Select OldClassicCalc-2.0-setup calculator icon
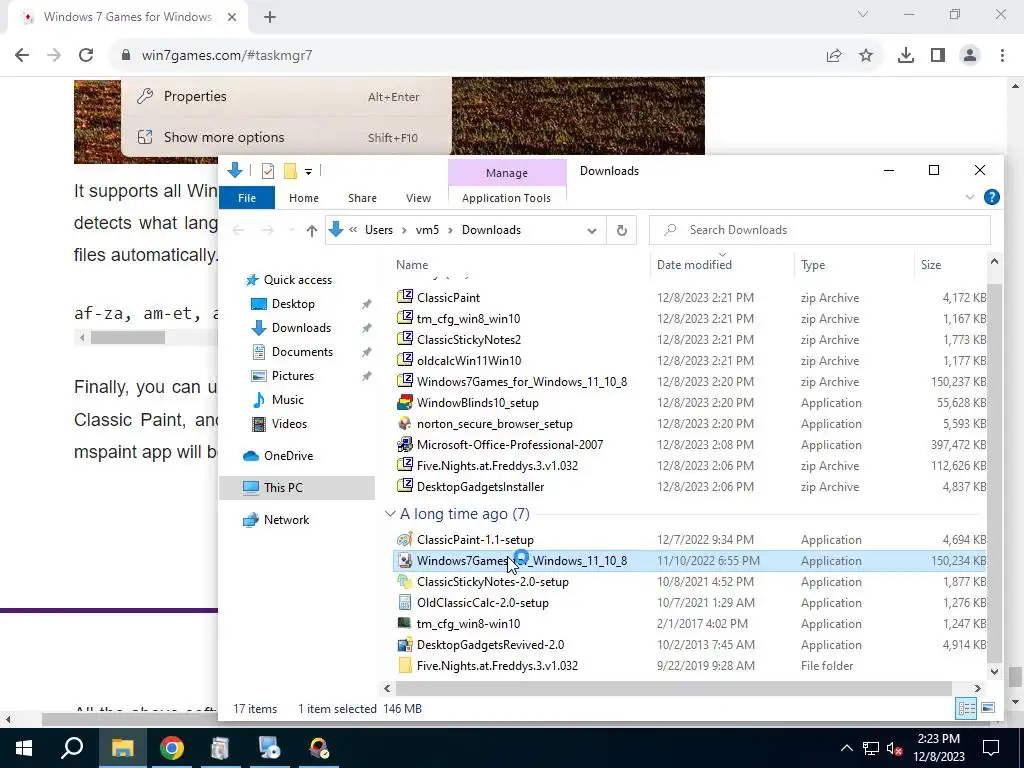Screen dimensions: 1024x768 [405, 602]
